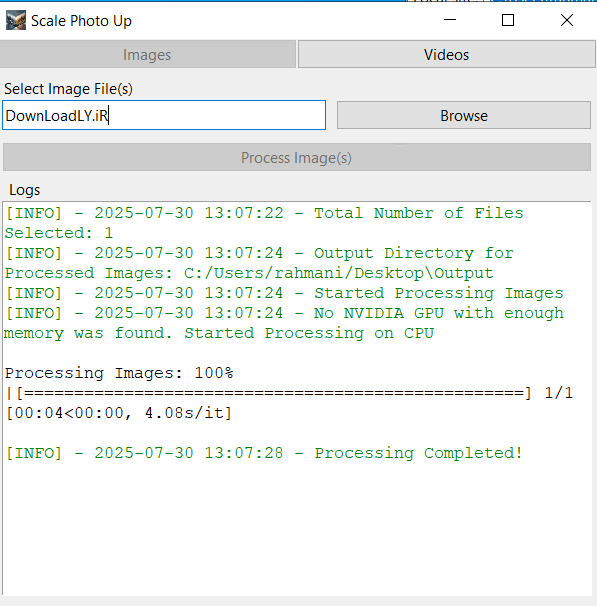Click the 'No NVIDIA GPU with enough' log line
Image resolution: width=597 pixels, height=606 pixels.
coord(284,313)
